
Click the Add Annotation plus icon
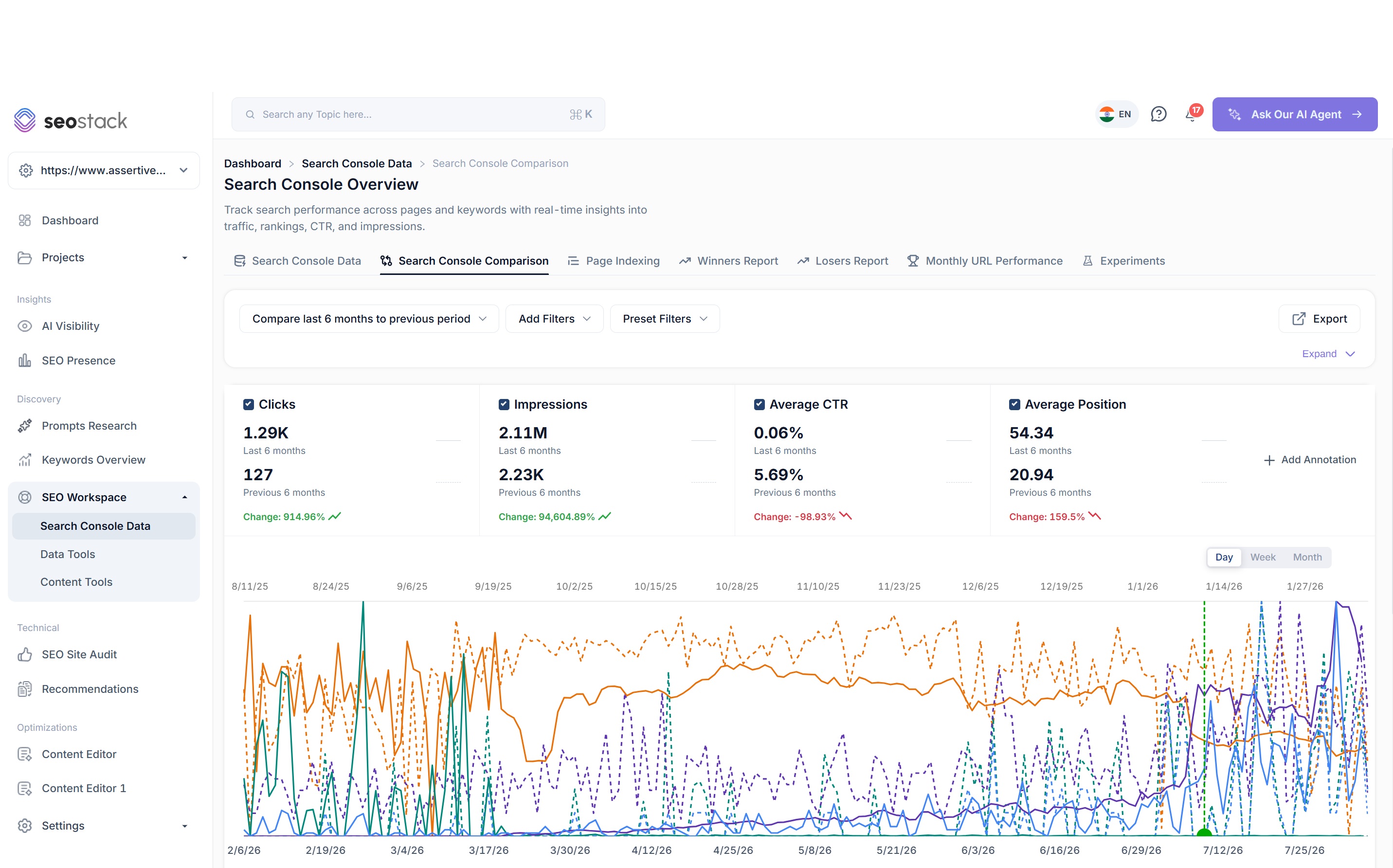[1269, 460]
